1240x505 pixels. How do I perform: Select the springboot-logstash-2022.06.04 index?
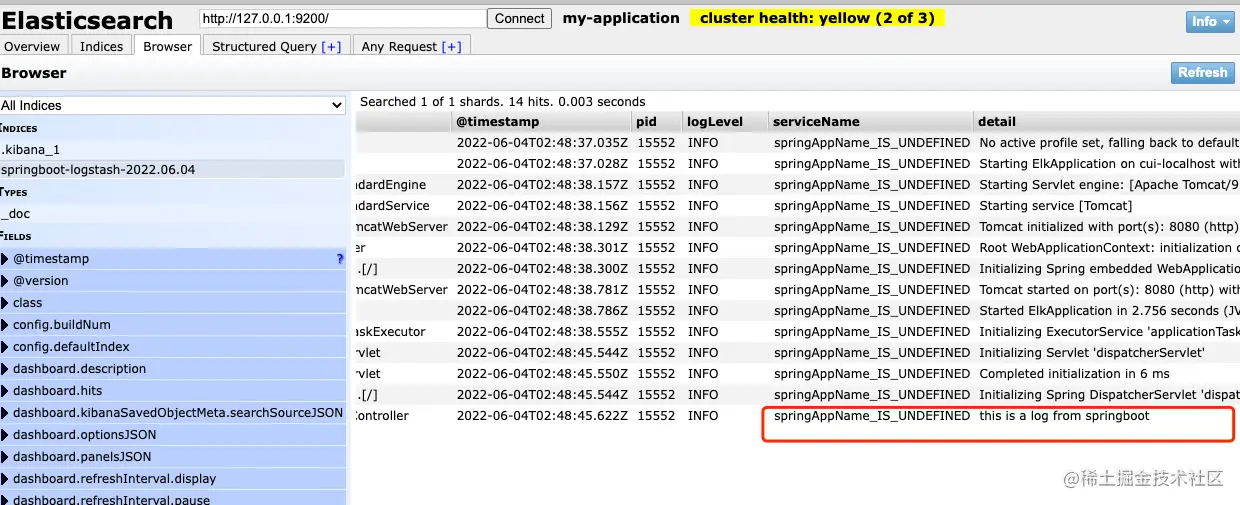coord(172,170)
